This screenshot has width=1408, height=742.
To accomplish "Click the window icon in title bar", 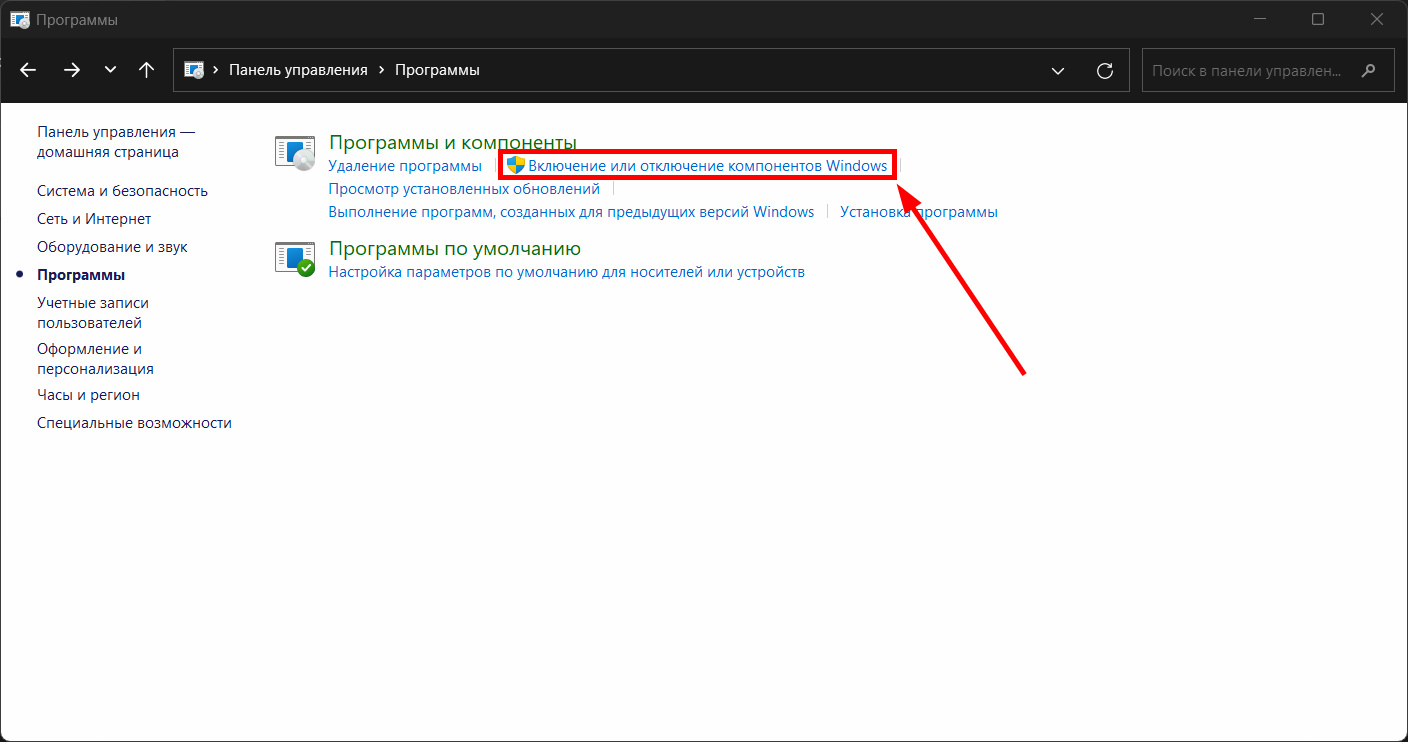I will click(x=19, y=19).
